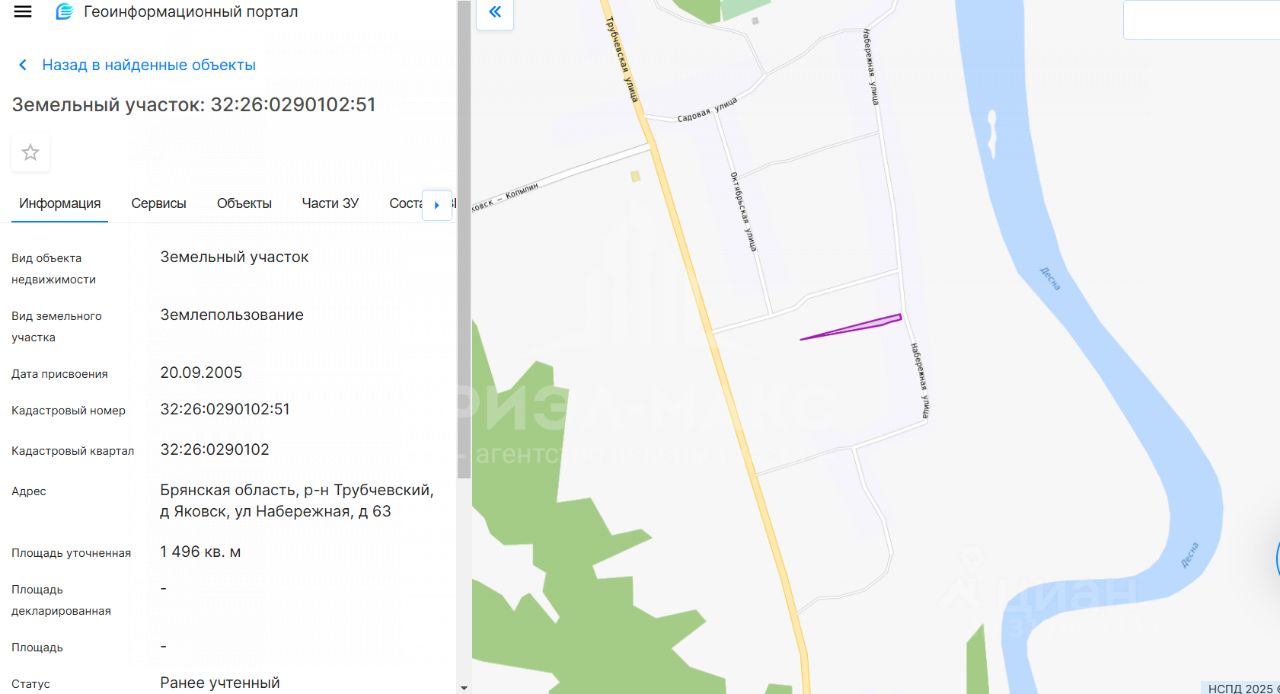Collapse side panel with double chevron button
Screen dimensions: 1280x694
[495, 13]
